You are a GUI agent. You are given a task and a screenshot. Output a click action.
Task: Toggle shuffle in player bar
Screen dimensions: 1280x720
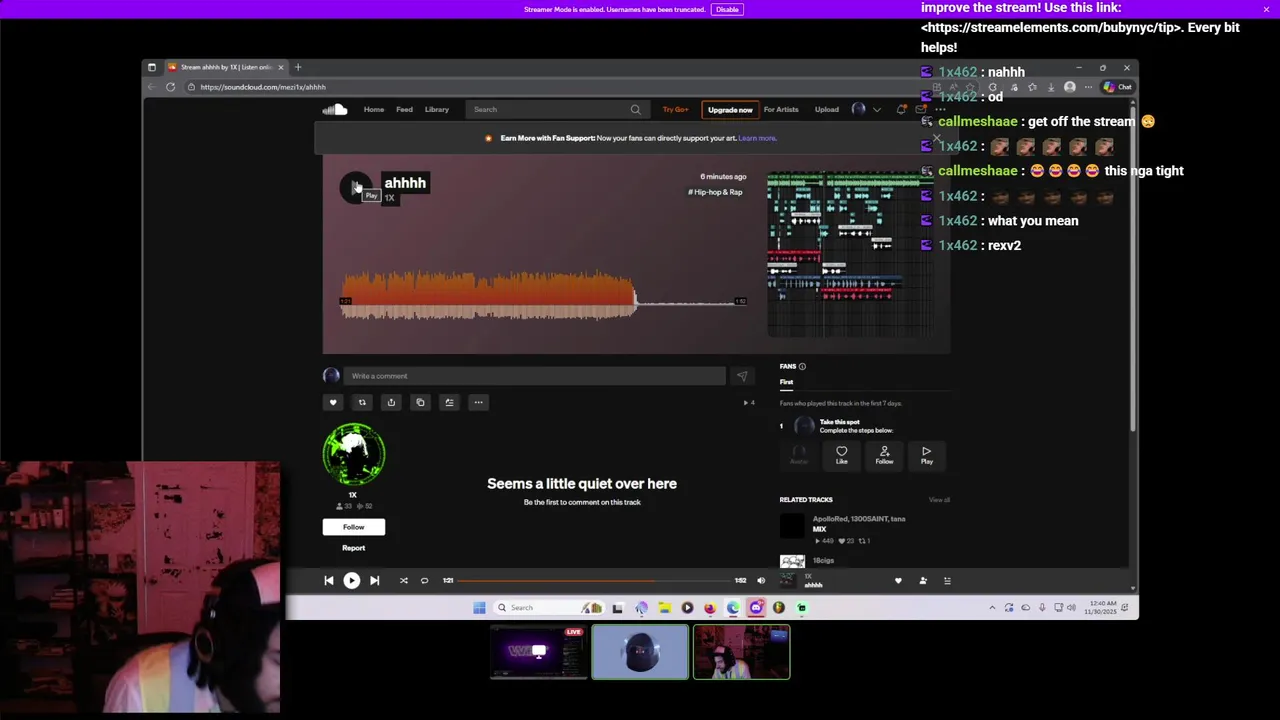tap(403, 580)
